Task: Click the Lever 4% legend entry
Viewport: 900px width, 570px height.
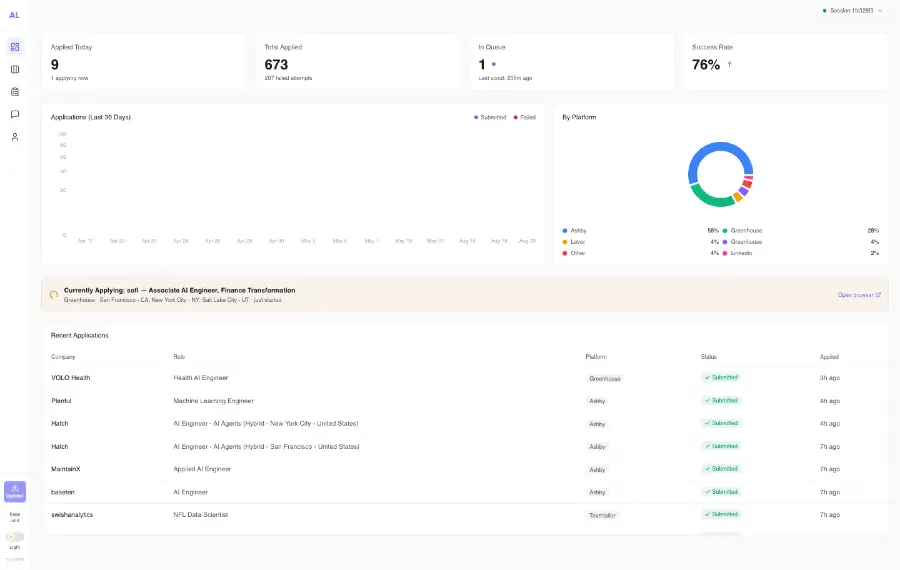Action: tap(641, 242)
